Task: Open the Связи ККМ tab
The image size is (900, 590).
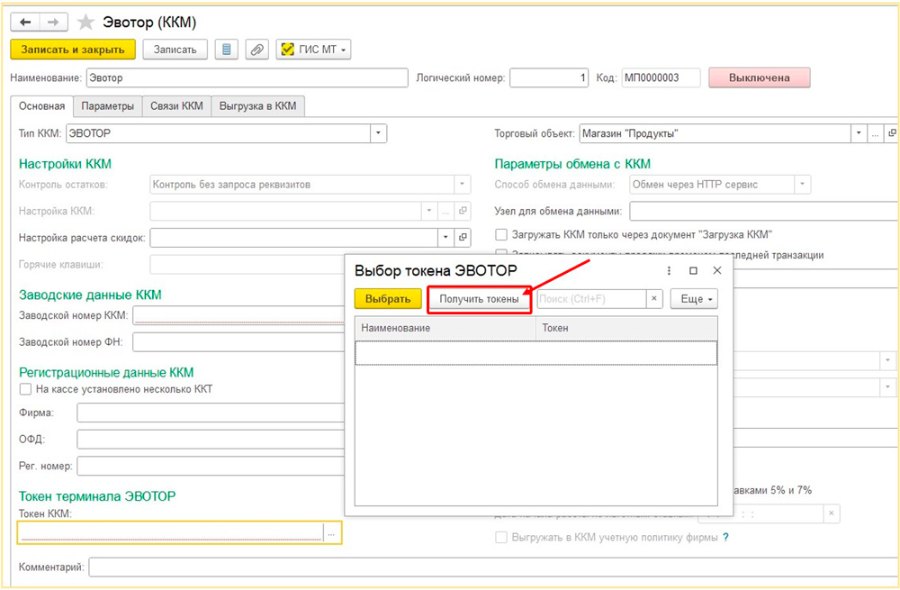Action: pos(177,106)
